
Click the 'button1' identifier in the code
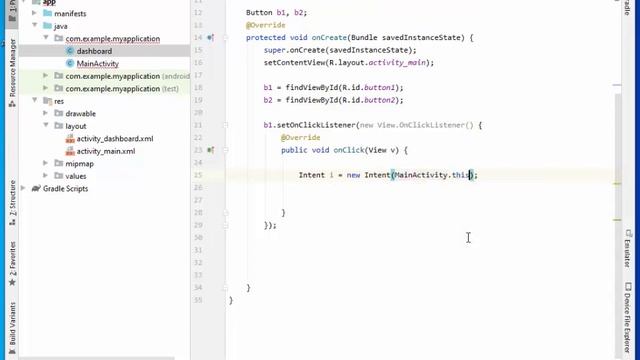pos(379,88)
